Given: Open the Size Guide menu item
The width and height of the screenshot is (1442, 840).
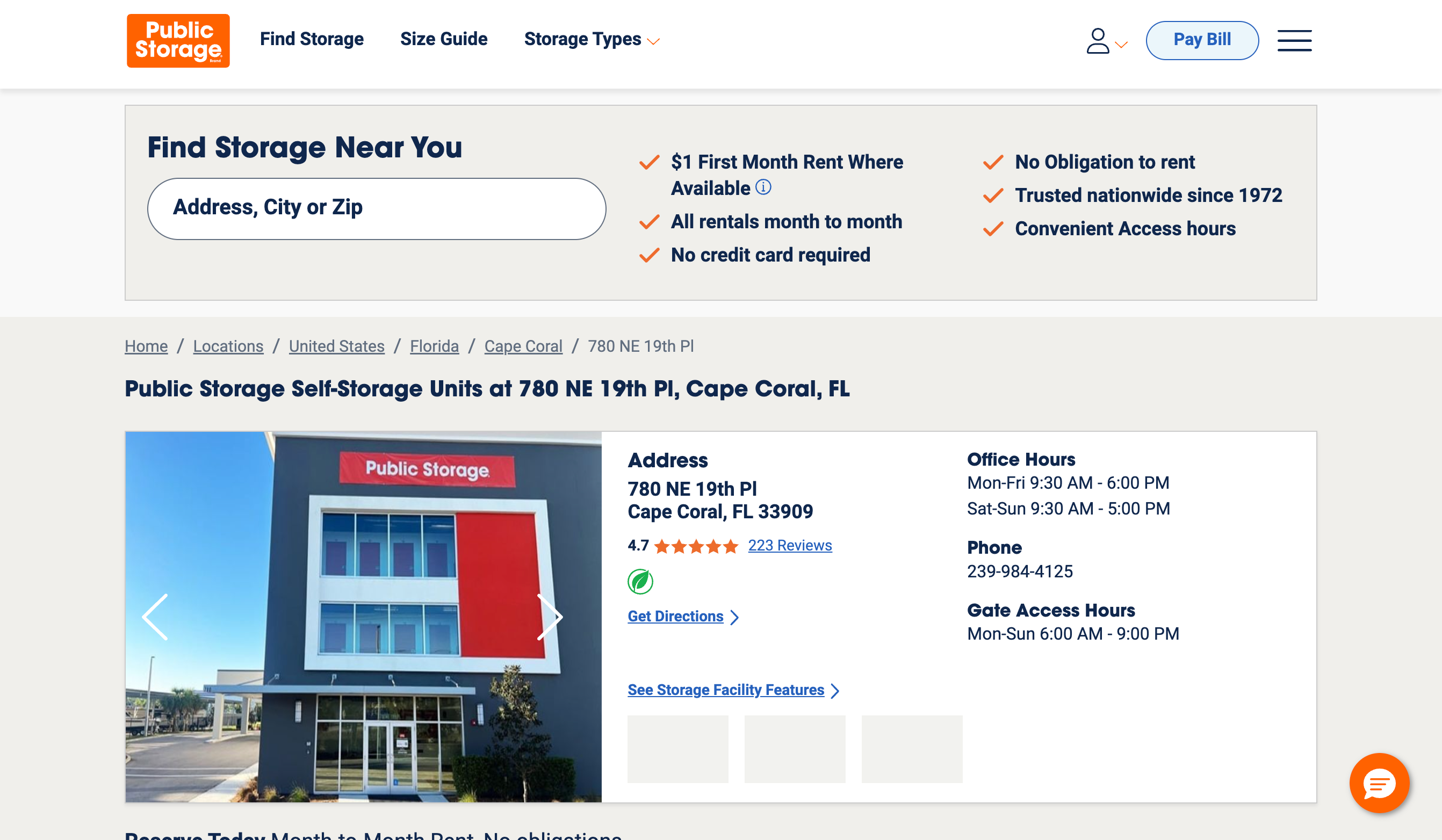Looking at the screenshot, I should (x=443, y=39).
